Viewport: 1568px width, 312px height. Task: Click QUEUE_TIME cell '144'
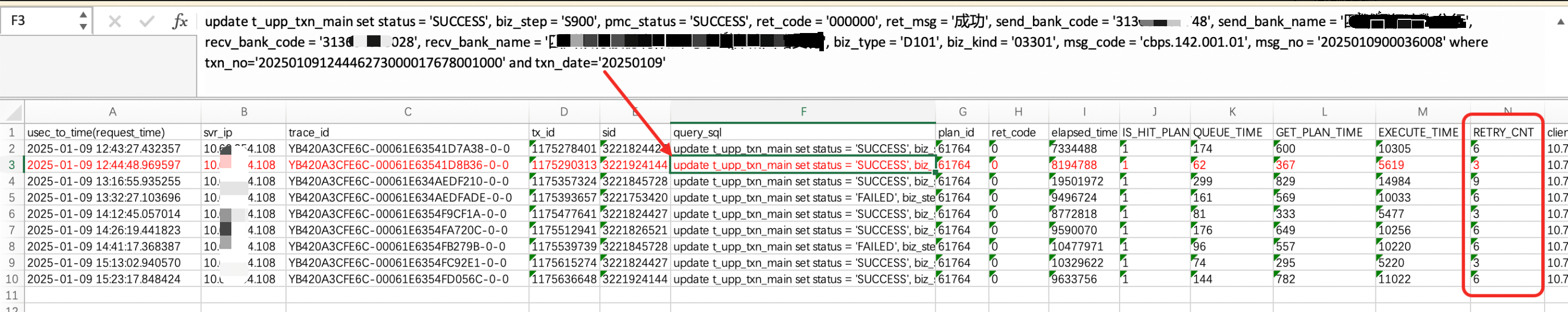(x=1232, y=279)
